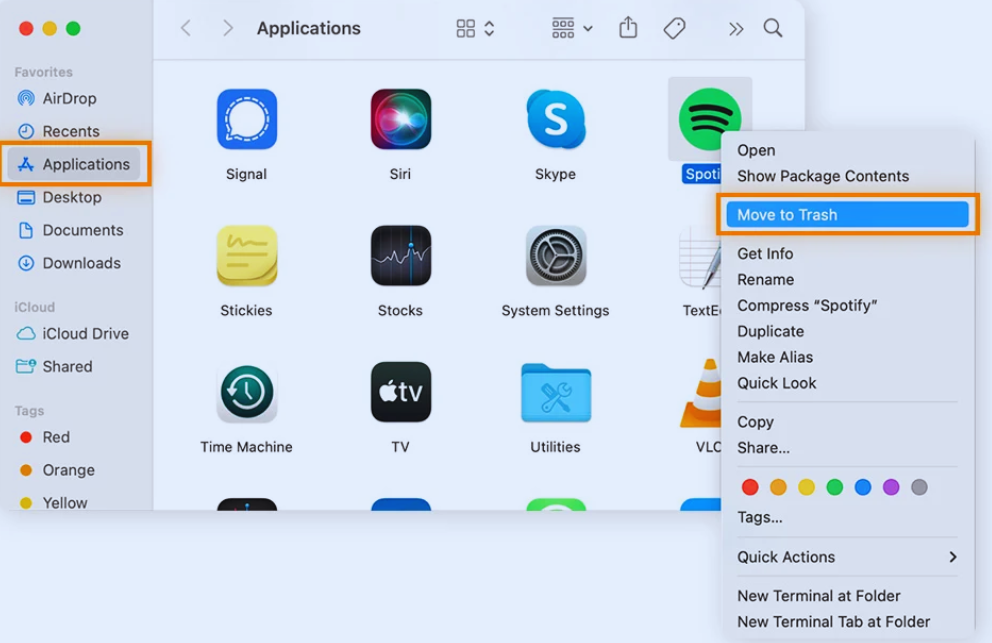Select the Utilities folder icon

[x=555, y=393]
